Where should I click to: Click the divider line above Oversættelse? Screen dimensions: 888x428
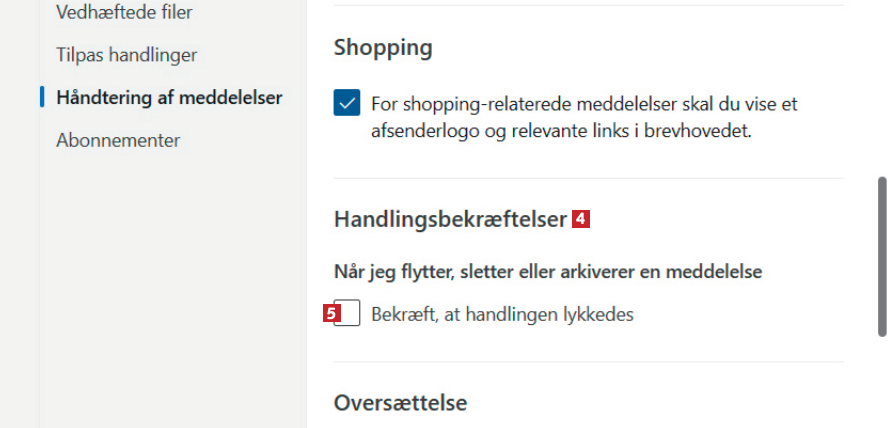(x=588, y=362)
